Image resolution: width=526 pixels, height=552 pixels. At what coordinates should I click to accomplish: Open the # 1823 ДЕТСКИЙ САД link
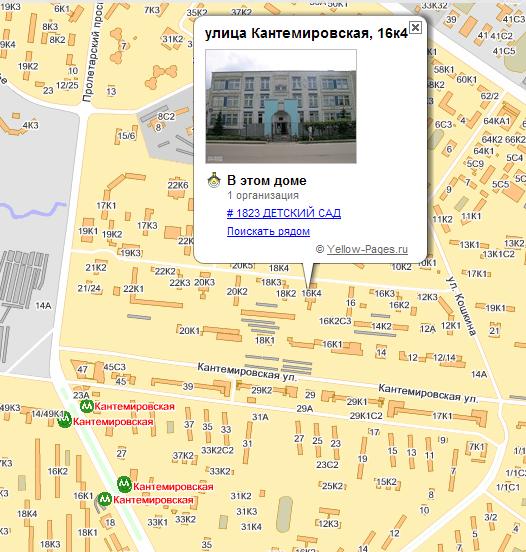click(x=284, y=213)
